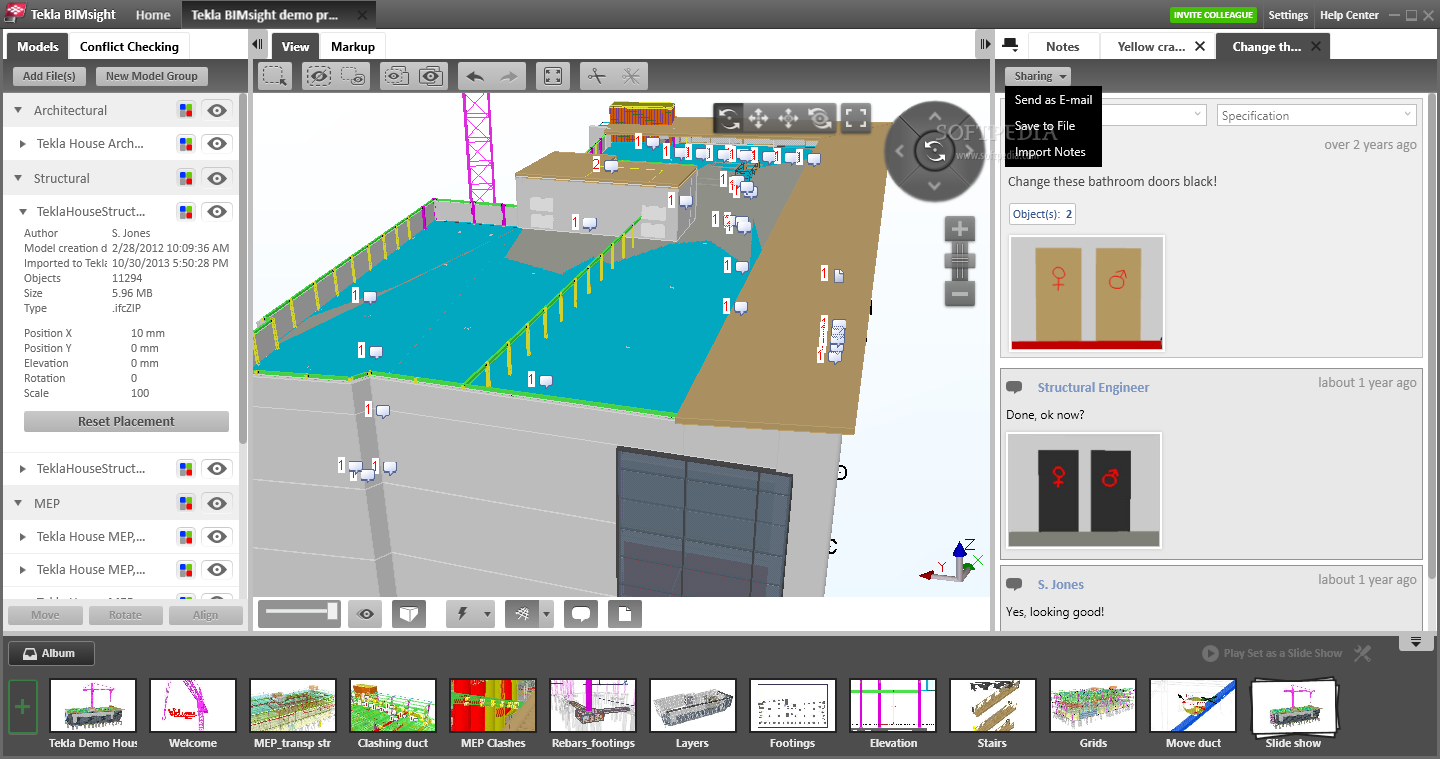Click the grid snapping web icon
The width and height of the screenshot is (1440, 759).
pos(522,614)
